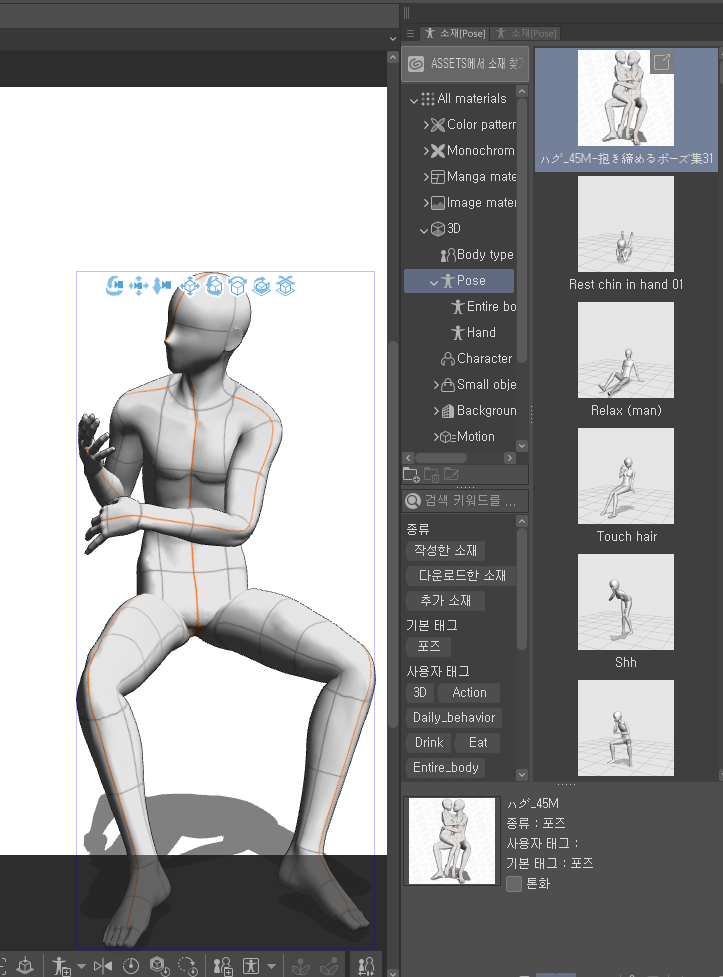Switch to the second dimmed 소재[Pose] tab
The height and width of the screenshot is (977, 723).
coord(526,34)
